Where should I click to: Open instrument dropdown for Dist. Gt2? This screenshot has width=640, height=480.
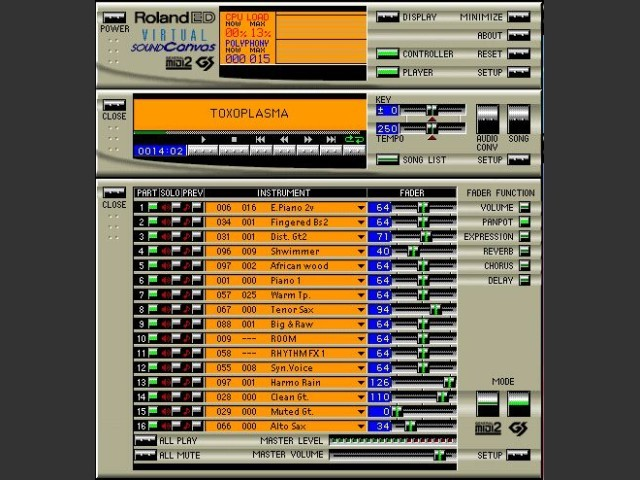click(x=361, y=237)
